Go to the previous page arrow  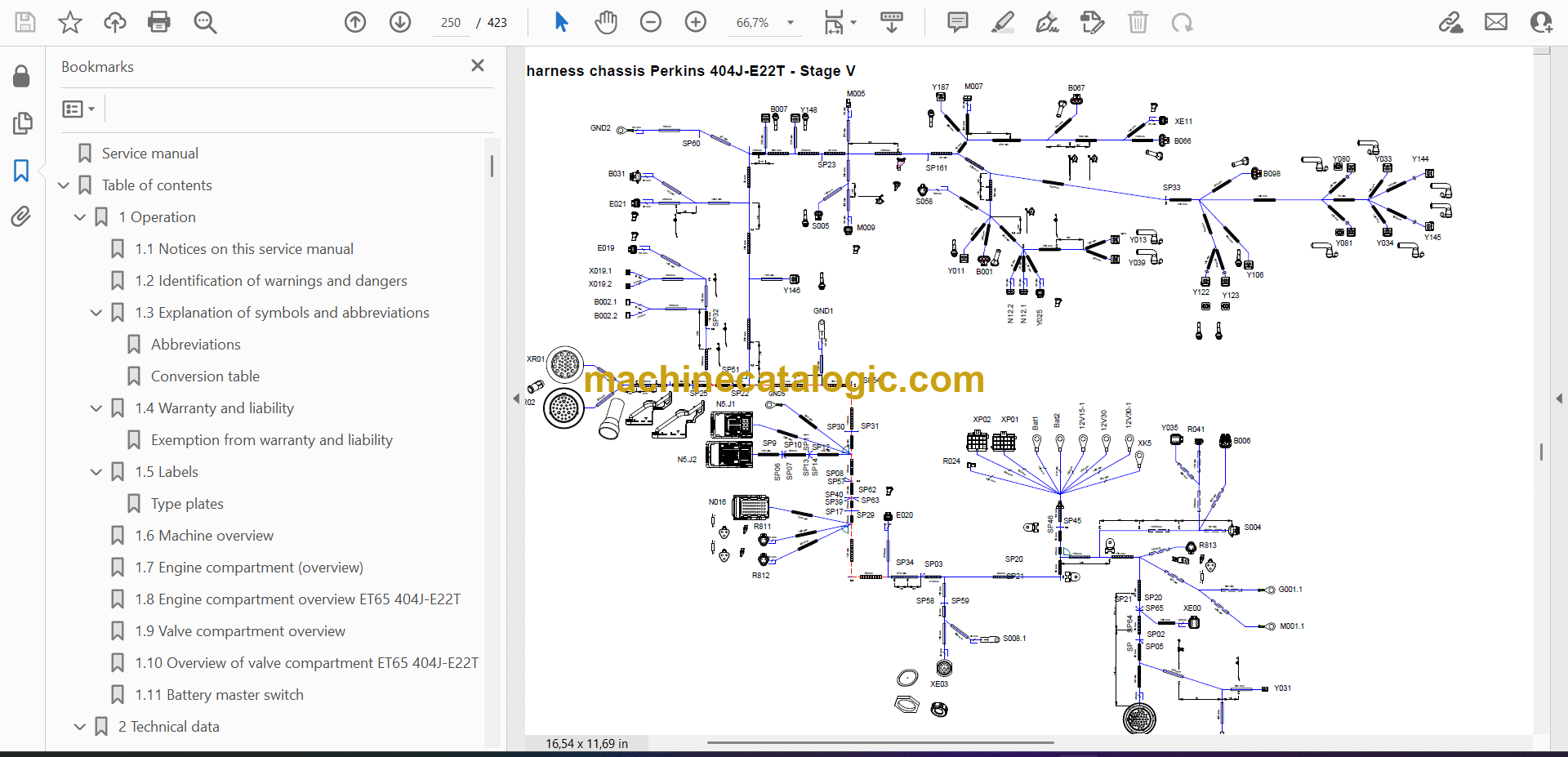(355, 22)
